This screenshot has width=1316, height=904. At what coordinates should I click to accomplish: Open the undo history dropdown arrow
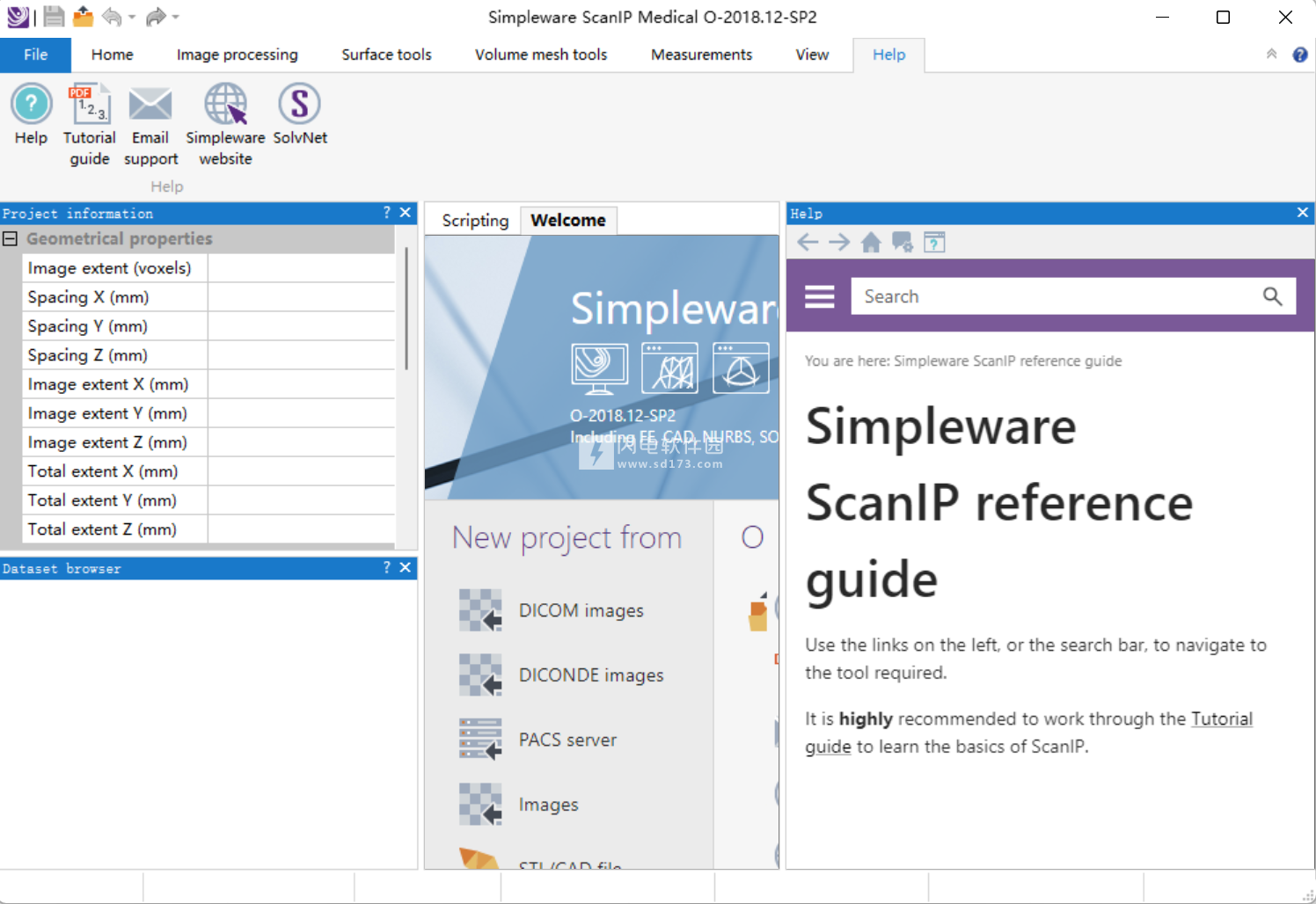pos(132,17)
